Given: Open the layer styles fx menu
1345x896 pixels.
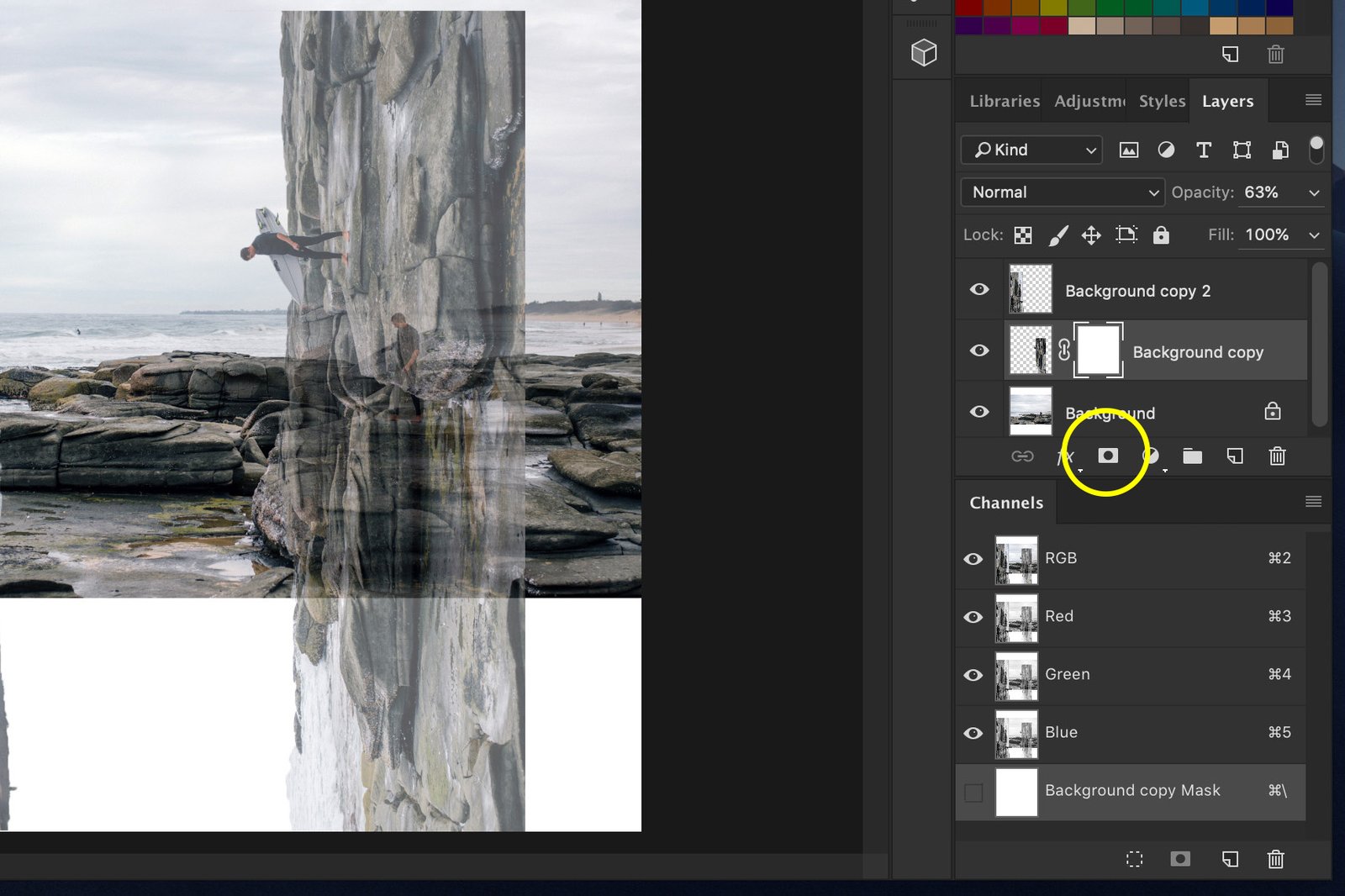Looking at the screenshot, I should 1065,456.
